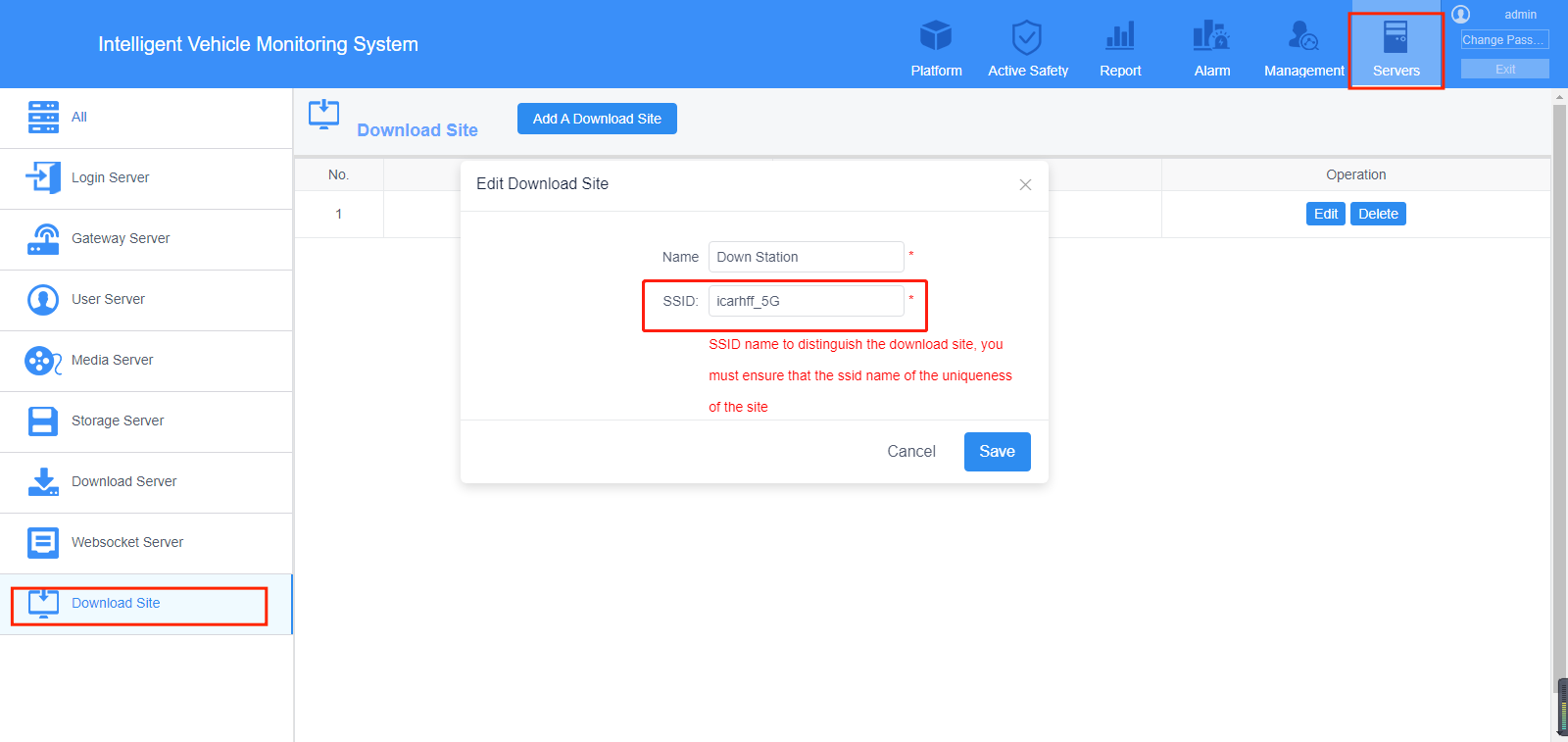Cancel the Edit Download Site dialog
Viewport: 1568px width, 742px height.
(911, 452)
